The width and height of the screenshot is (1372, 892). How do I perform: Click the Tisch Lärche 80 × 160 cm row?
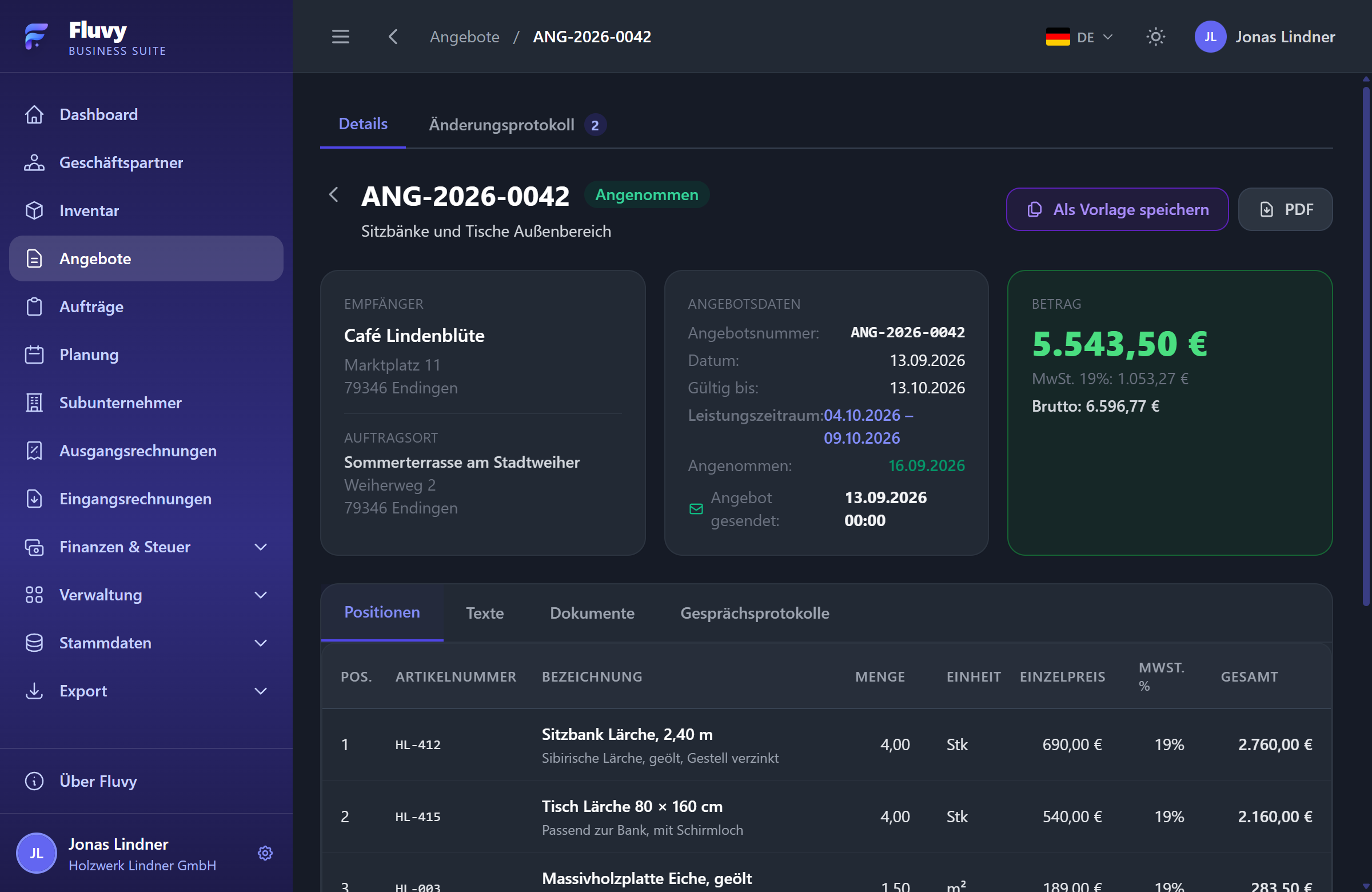click(x=826, y=817)
